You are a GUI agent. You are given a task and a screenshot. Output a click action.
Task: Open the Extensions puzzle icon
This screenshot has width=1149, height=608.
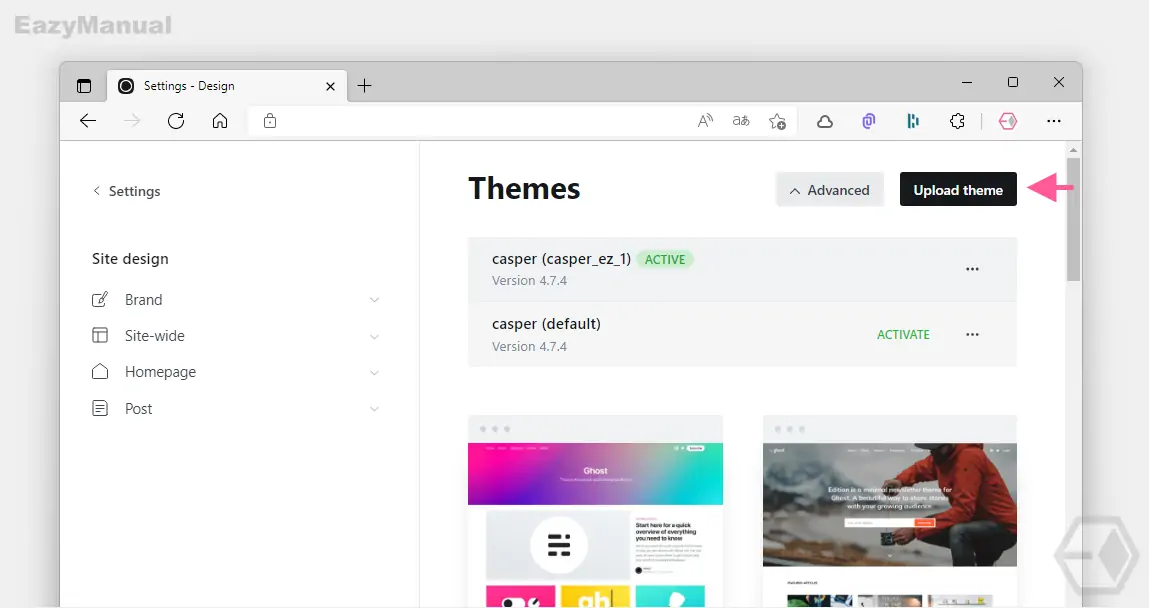957,121
